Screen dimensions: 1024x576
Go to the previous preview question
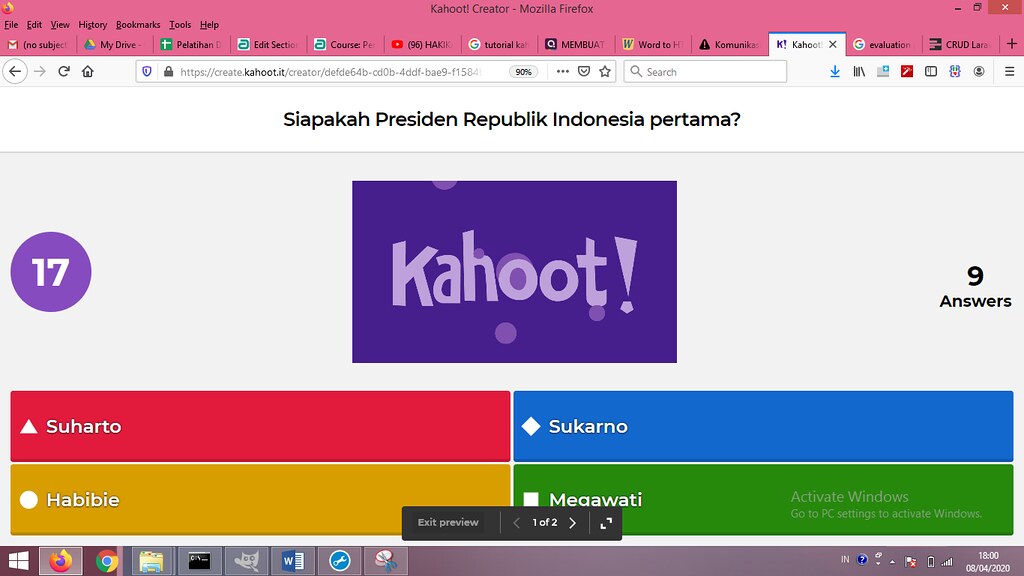pyautogui.click(x=516, y=522)
